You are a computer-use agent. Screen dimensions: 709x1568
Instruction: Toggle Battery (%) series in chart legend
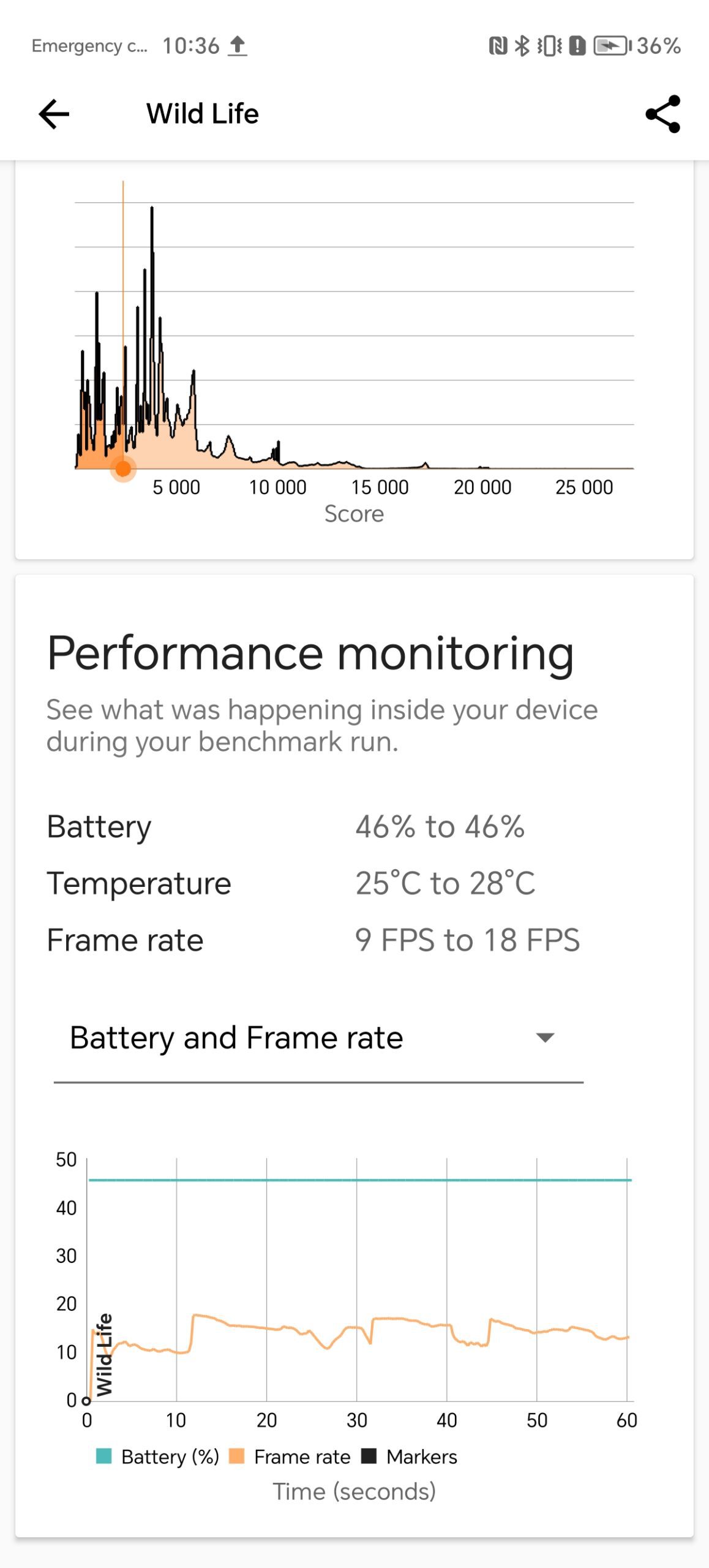coord(157,1457)
